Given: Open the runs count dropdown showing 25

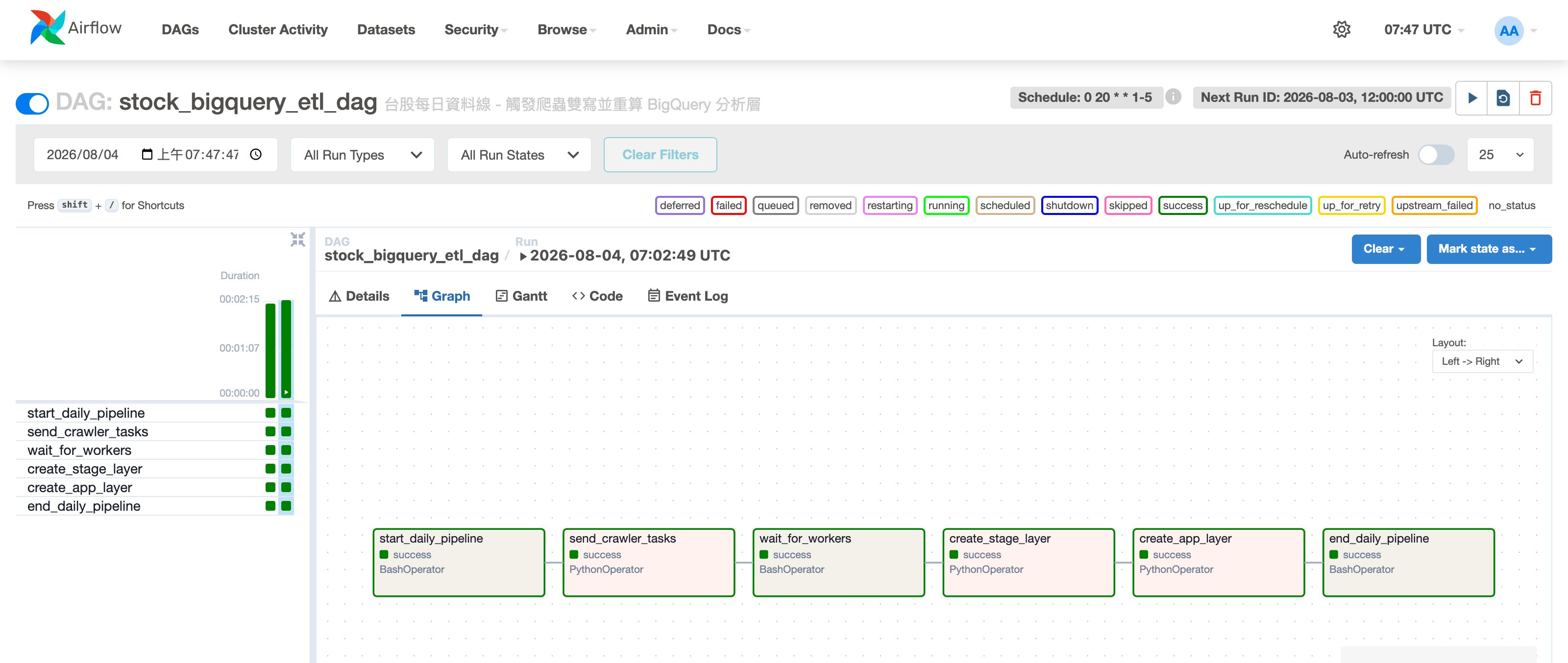Looking at the screenshot, I should click(1500, 155).
